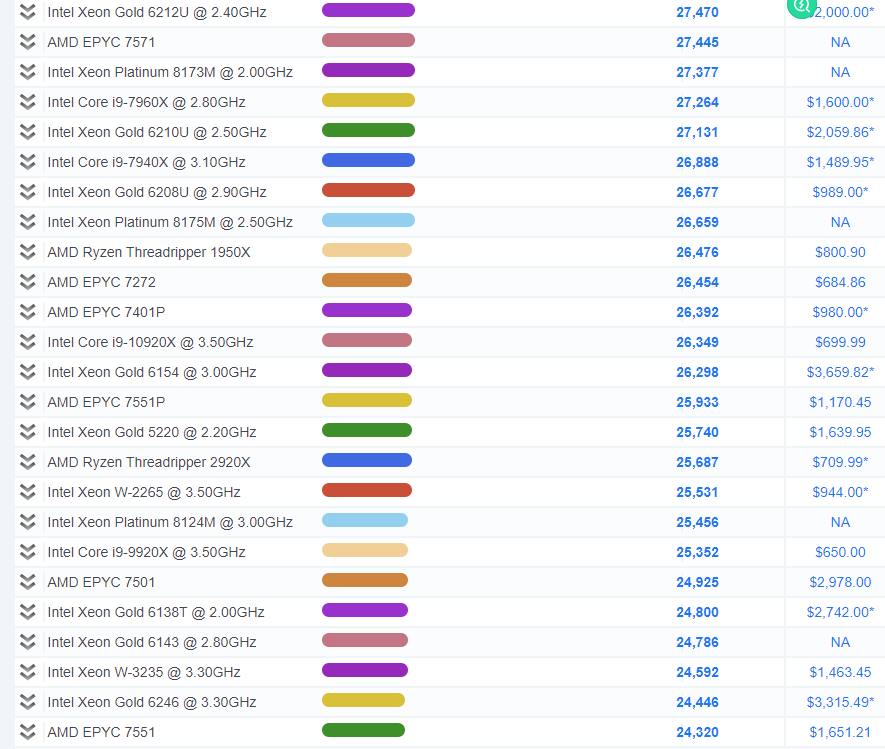Open AMD EPYC 7272 CPU link
This screenshot has width=885, height=749.
pos(101,282)
